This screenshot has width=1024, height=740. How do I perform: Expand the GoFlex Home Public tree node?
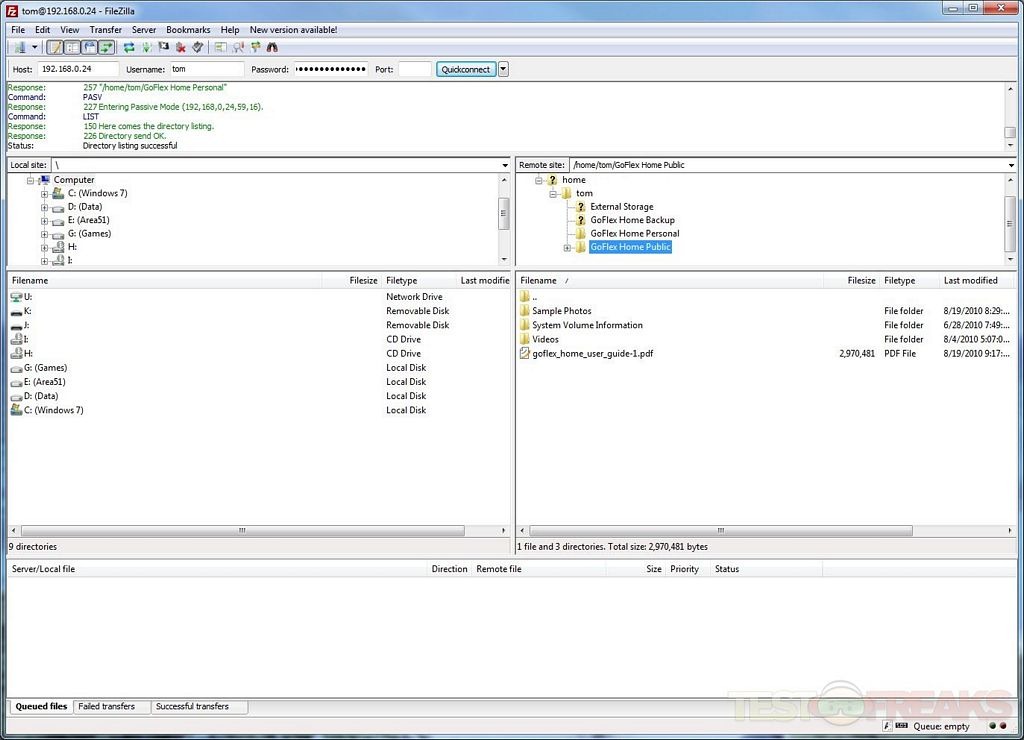(567, 247)
